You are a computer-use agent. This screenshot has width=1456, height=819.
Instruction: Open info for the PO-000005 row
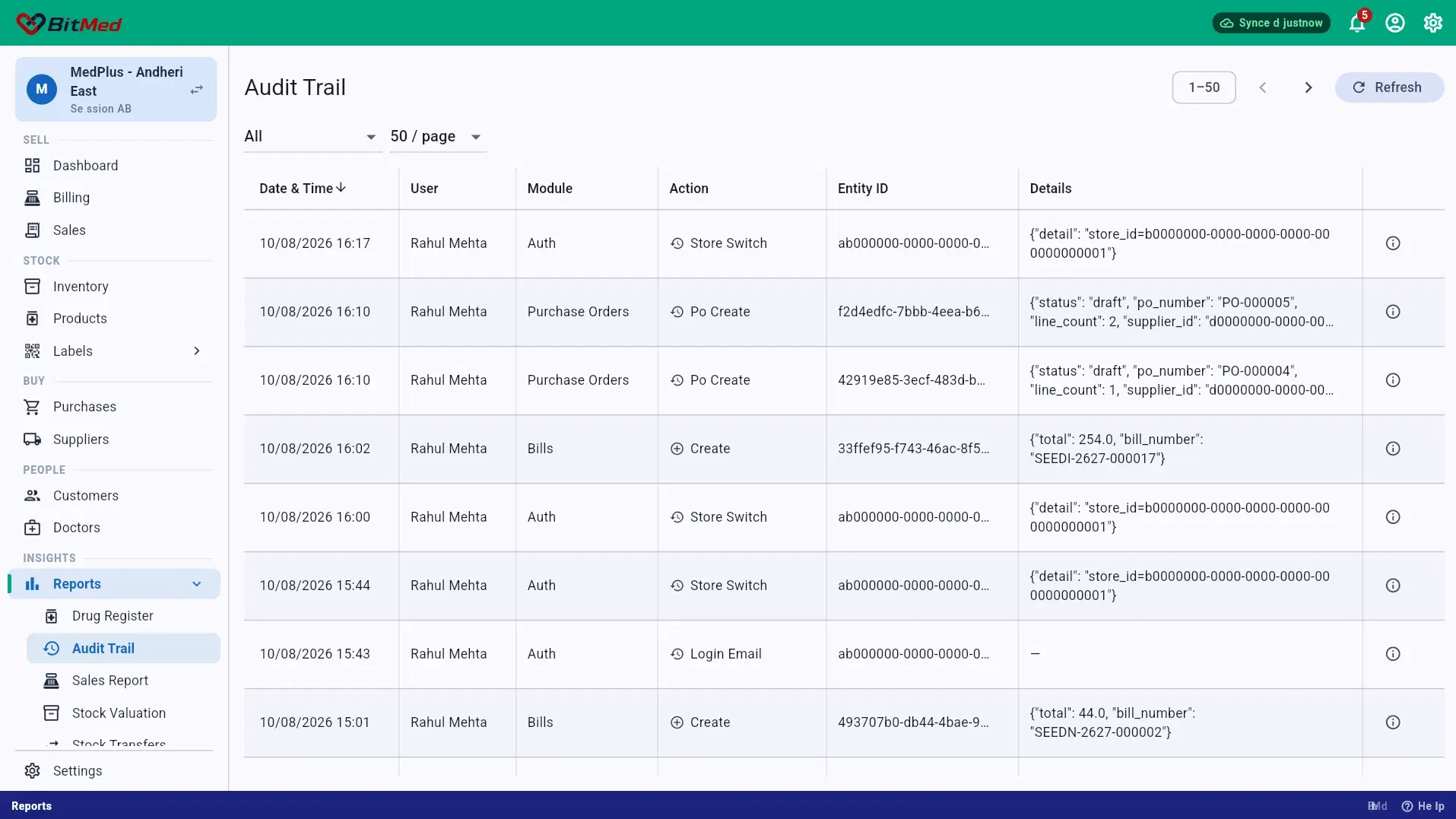[x=1393, y=312]
